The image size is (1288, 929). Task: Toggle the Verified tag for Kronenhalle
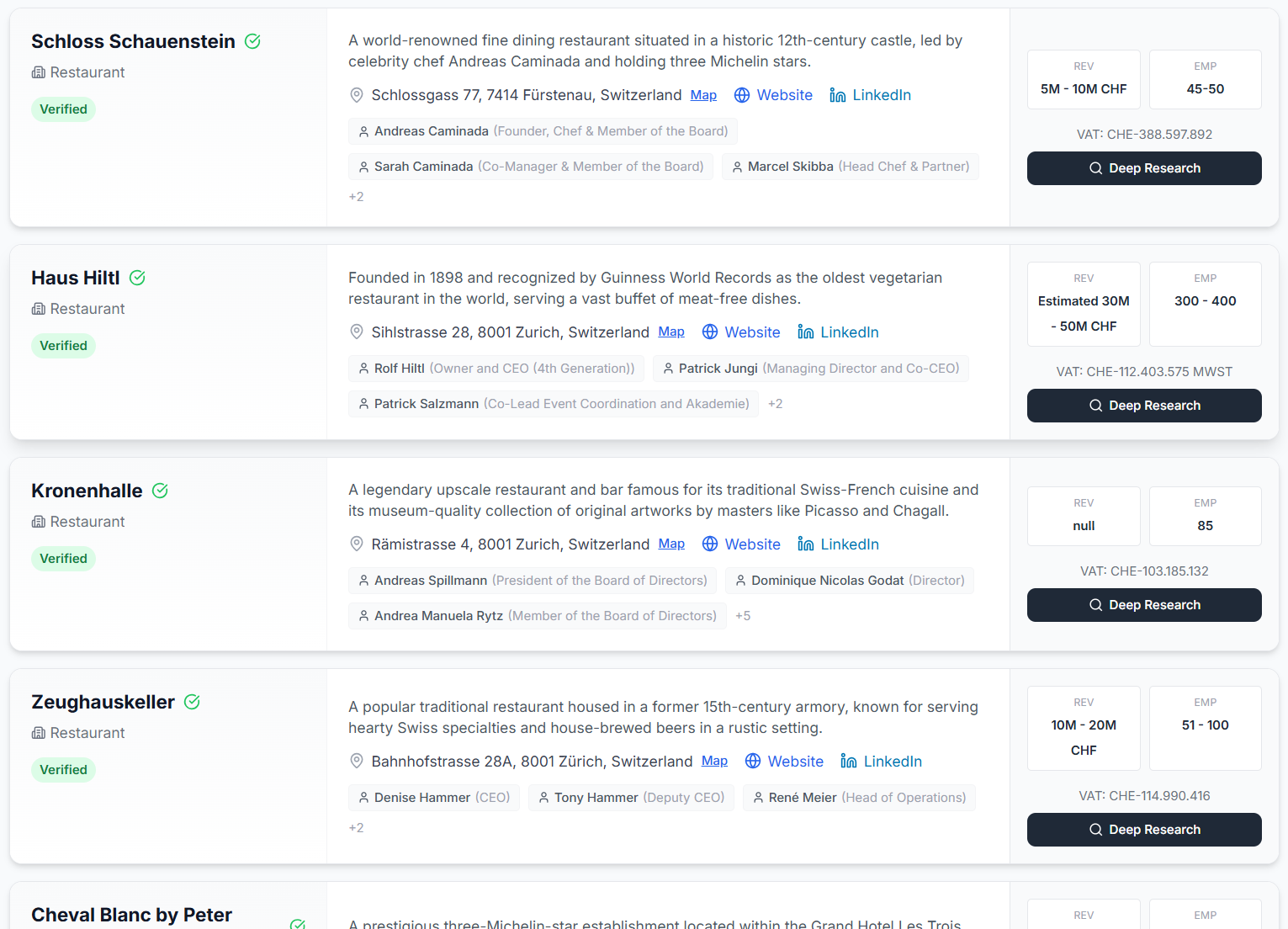click(63, 558)
